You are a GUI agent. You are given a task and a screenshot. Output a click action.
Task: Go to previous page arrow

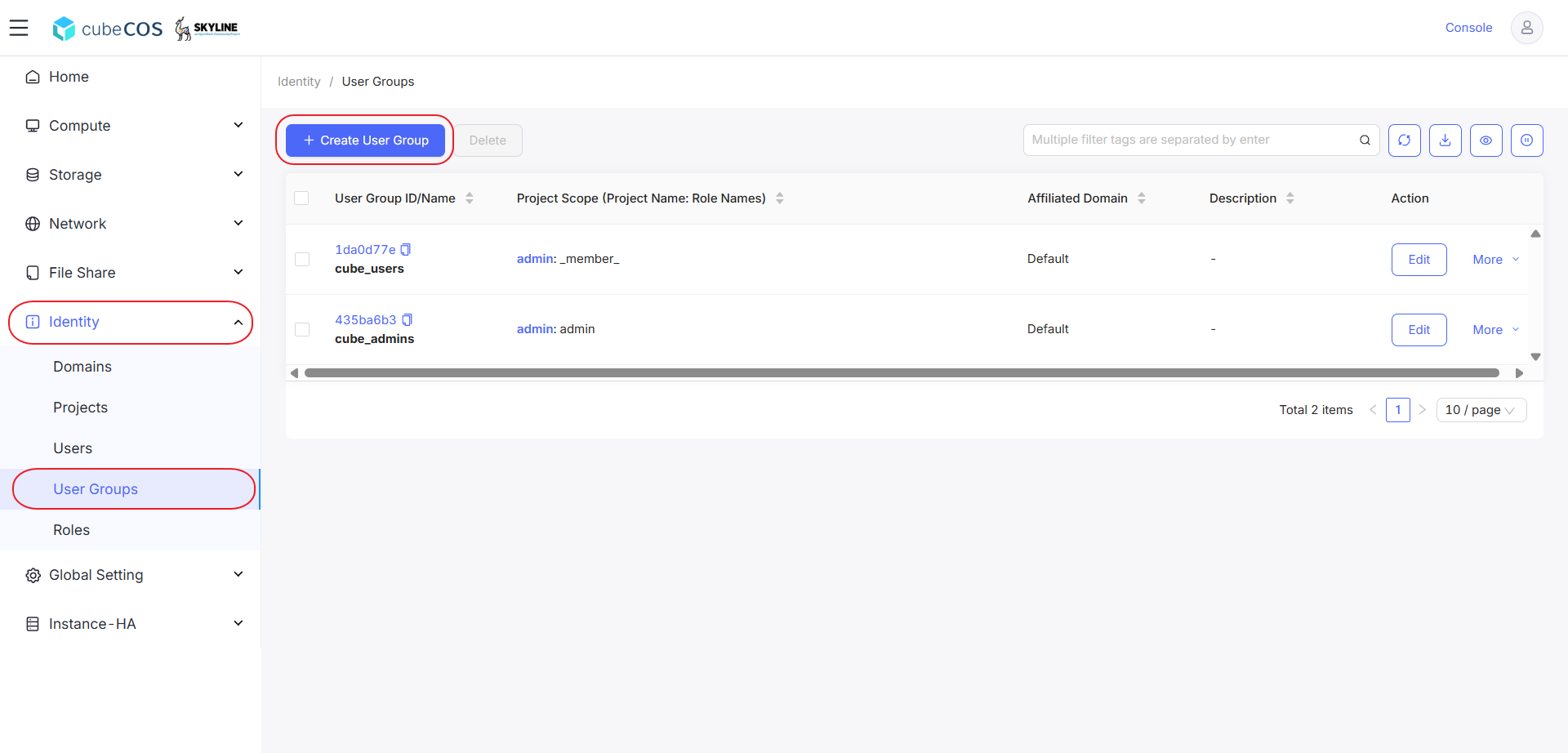[x=1373, y=410]
